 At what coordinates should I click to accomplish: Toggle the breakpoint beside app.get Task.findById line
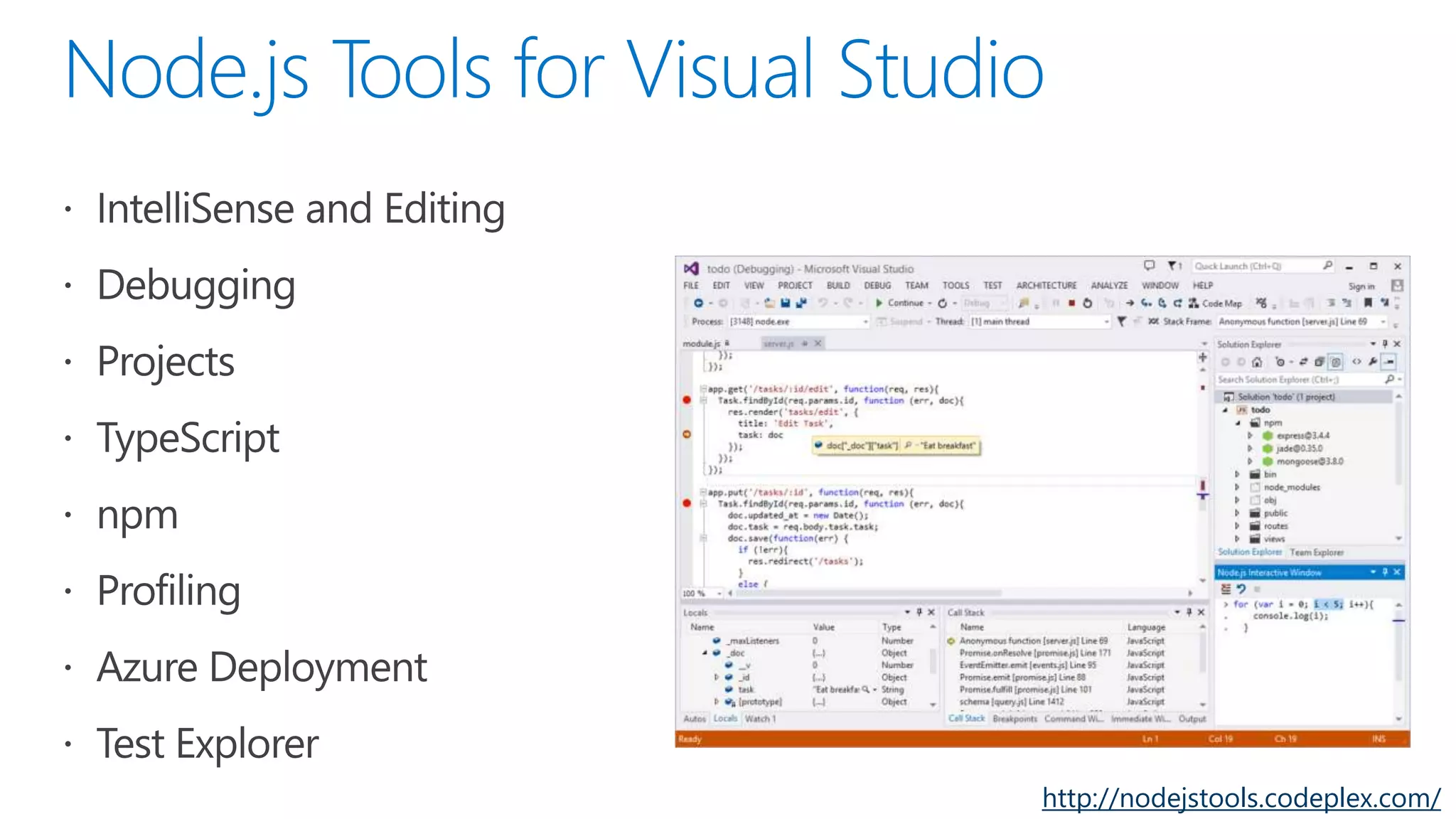(x=687, y=400)
